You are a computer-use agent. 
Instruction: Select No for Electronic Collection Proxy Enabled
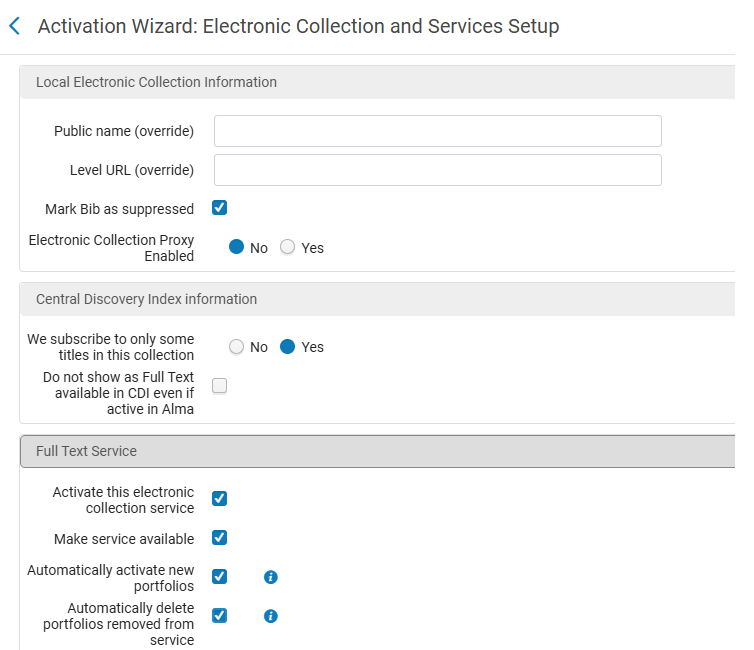click(x=237, y=247)
